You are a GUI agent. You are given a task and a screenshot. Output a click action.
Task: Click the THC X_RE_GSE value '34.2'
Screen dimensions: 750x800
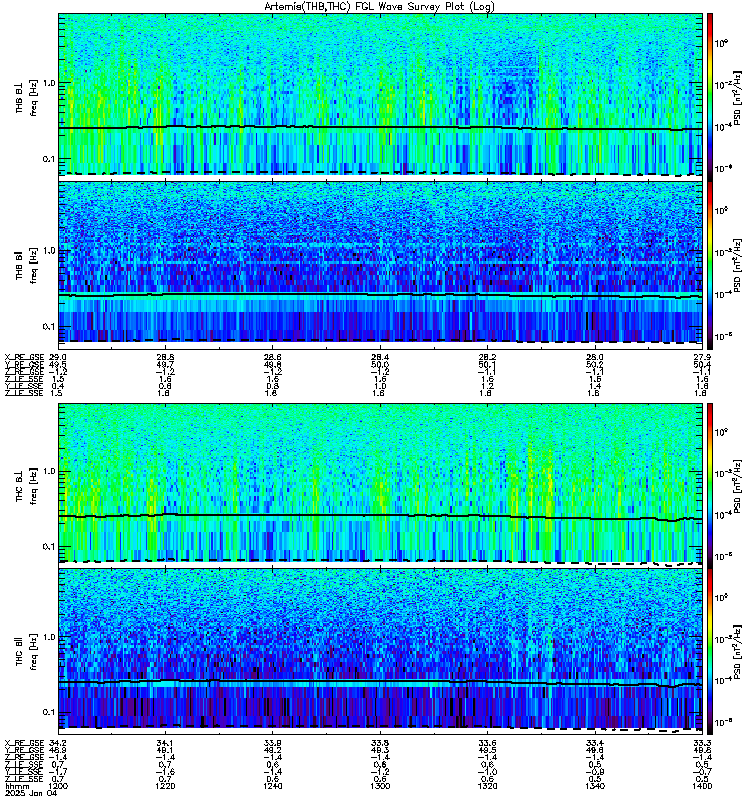(58, 743)
